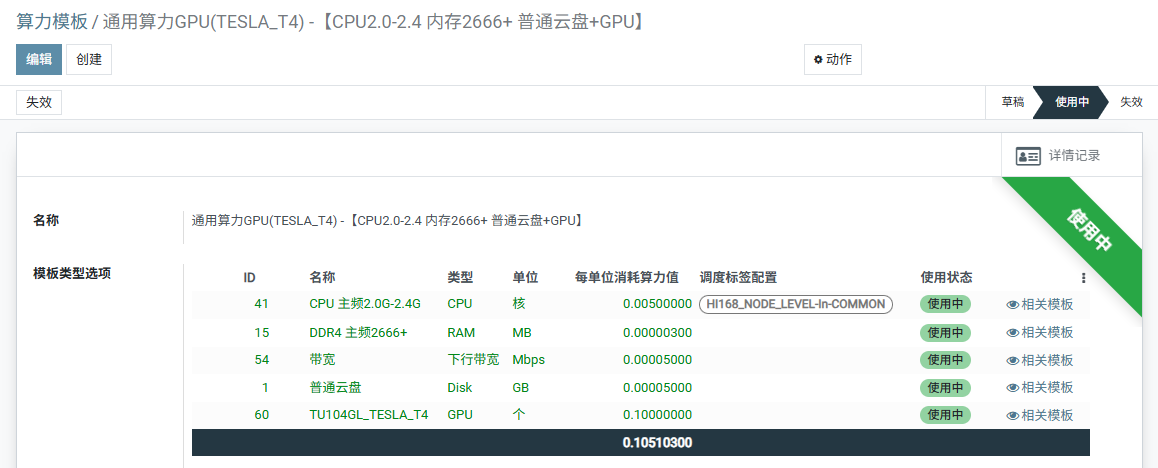Click the 详情记录 ID card icon
Screen dimensions: 1158x468
[1028, 156]
